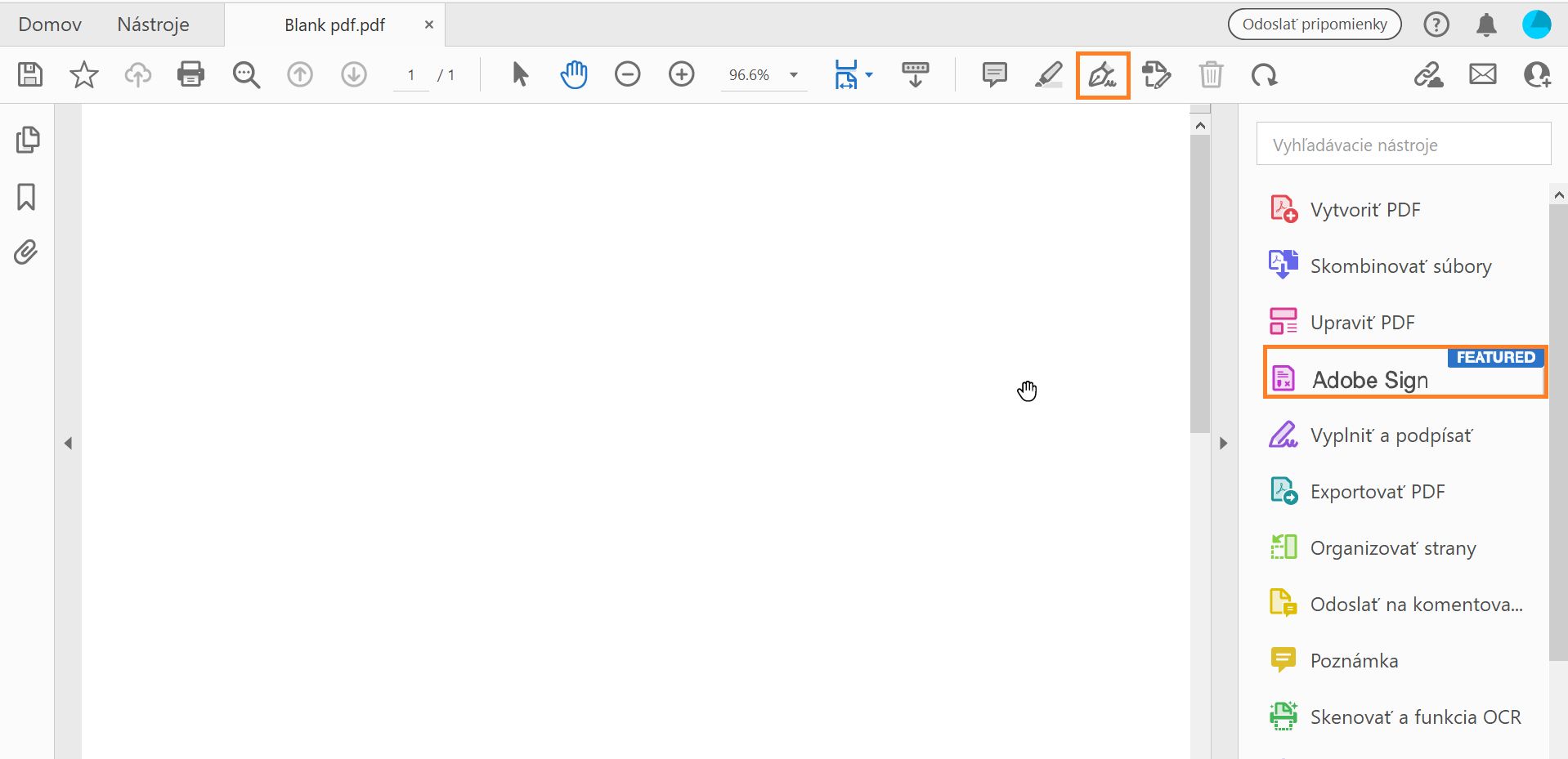Viewport: 1568px width, 759px height.
Task: Open the scrolling mode keyboard-arrow icon
Action: [x=916, y=75]
